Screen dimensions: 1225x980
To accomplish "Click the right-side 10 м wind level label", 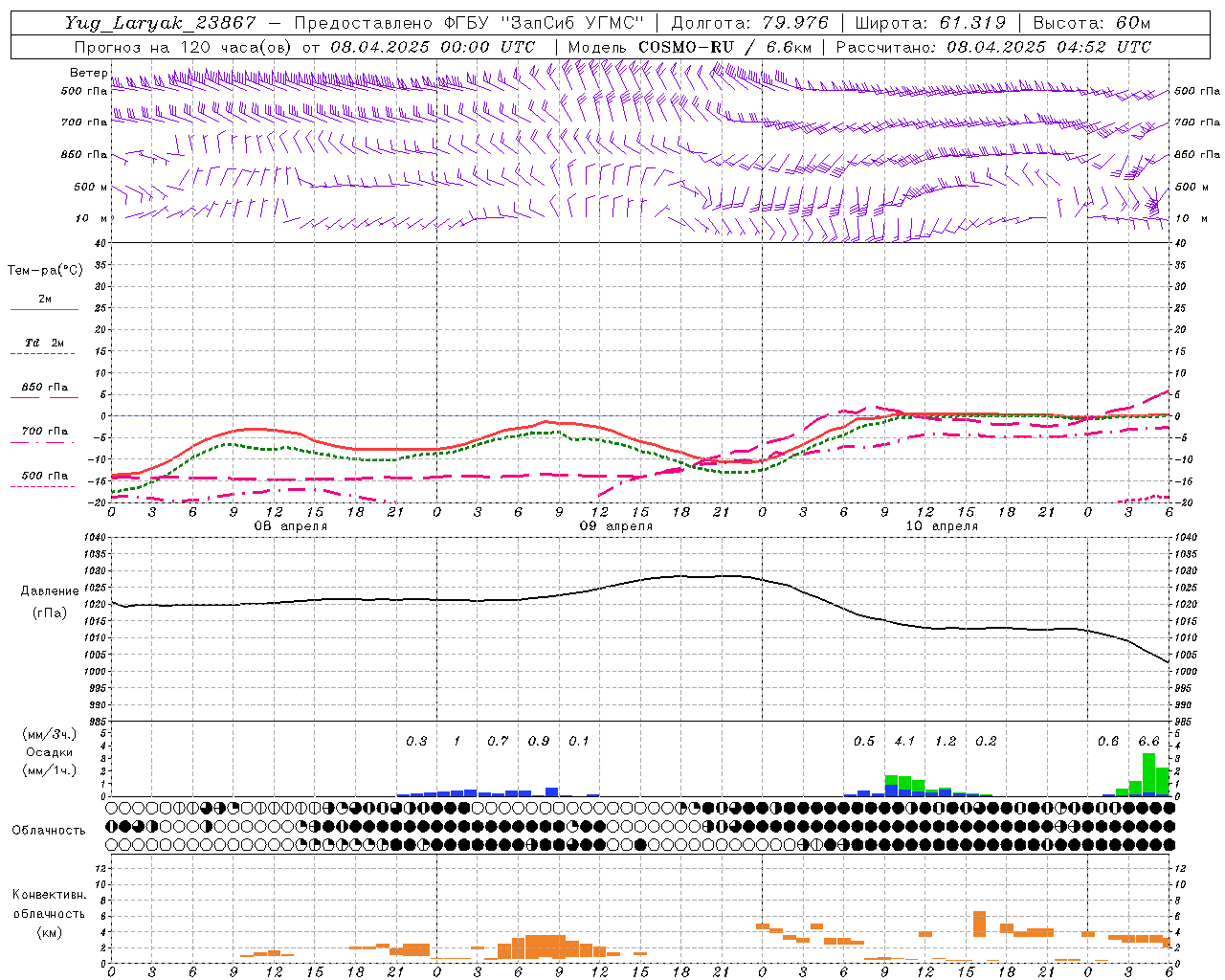I will point(1191,218).
